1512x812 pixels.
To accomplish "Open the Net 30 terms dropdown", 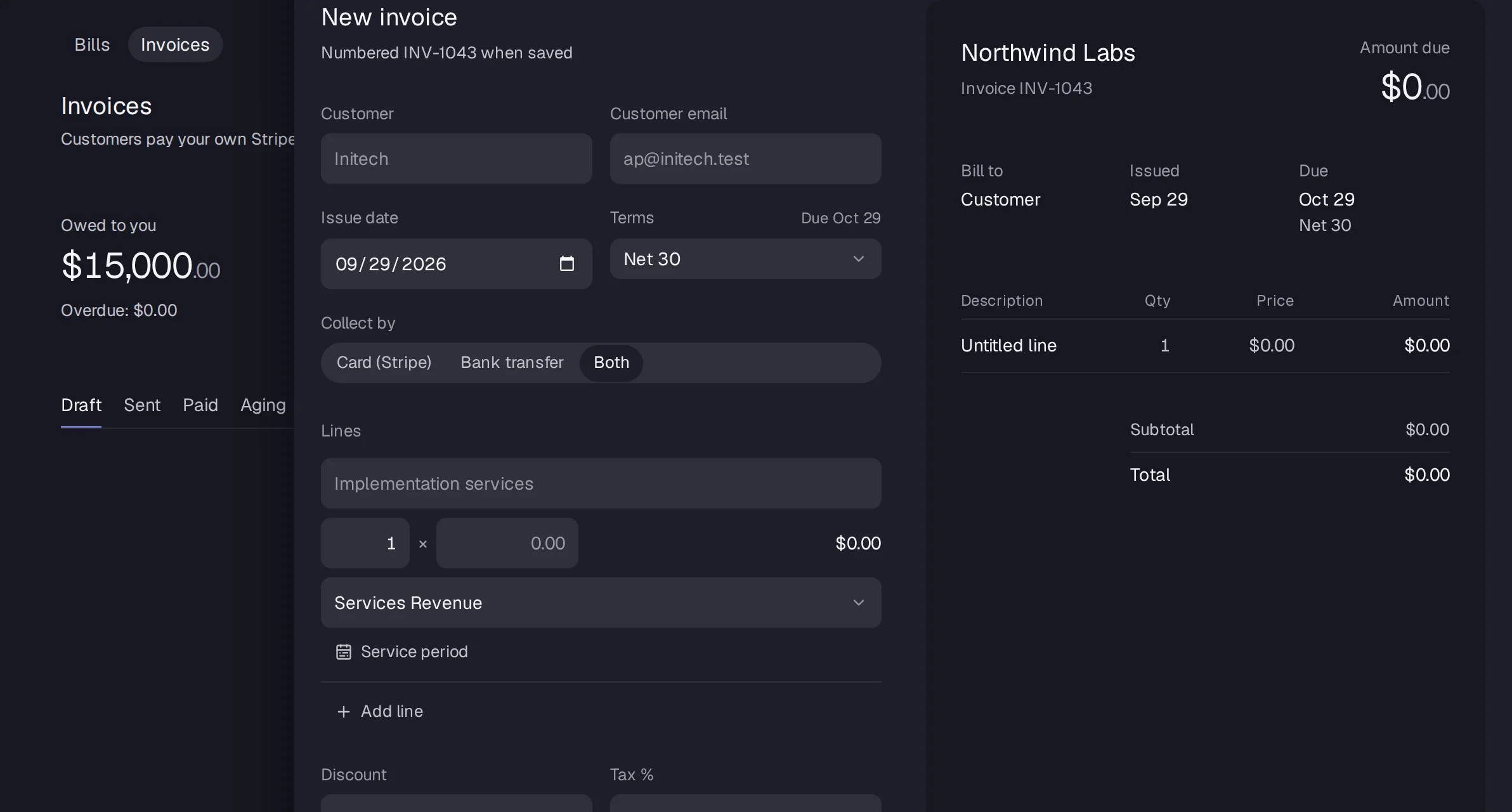I will 745,259.
